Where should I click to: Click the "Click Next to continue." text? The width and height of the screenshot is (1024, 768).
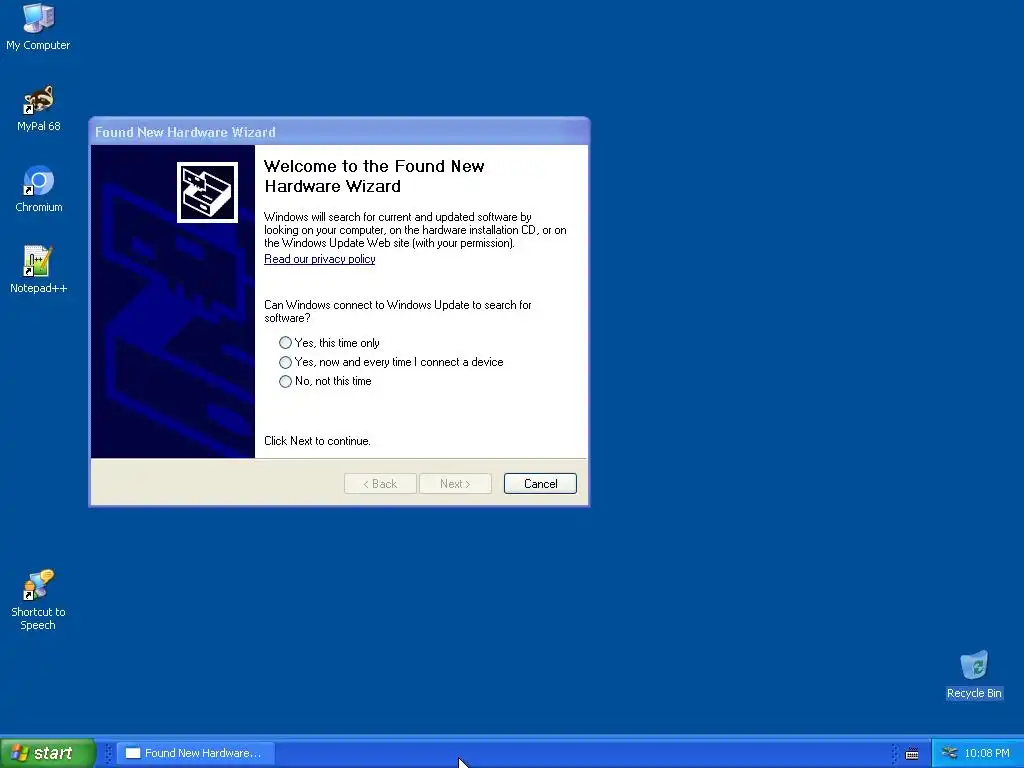click(317, 441)
